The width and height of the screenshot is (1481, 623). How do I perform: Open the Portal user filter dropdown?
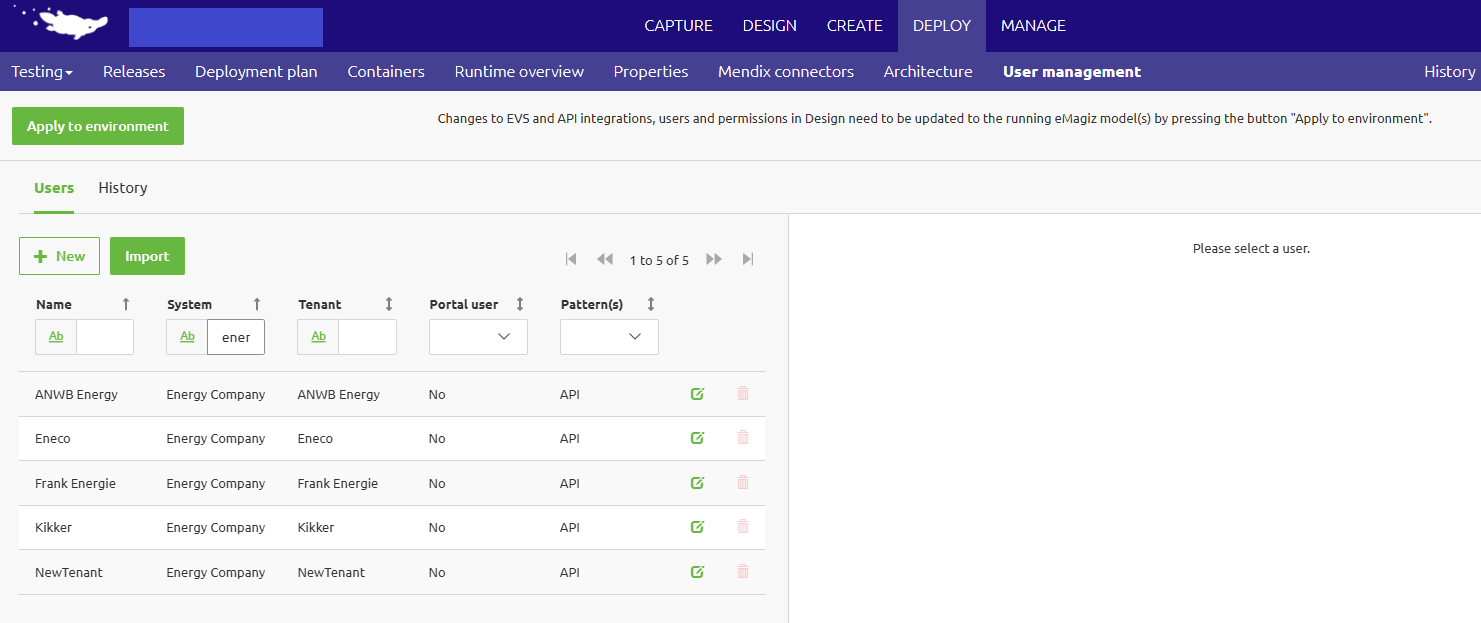point(478,337)
